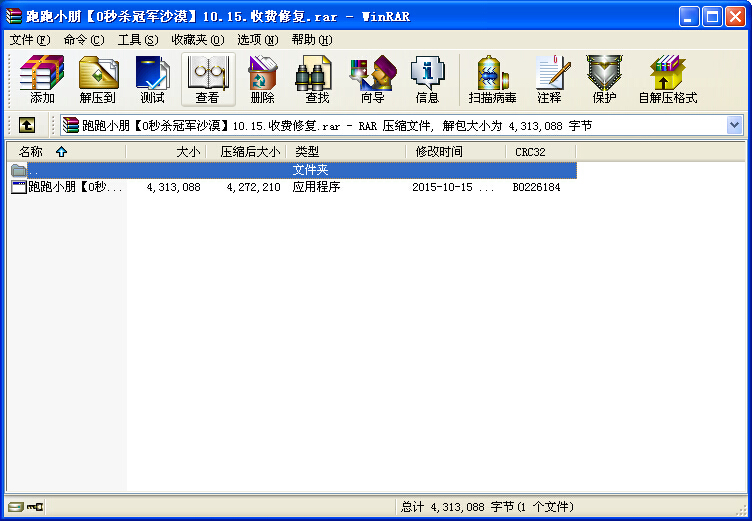
Task: Open the Tools (工具) menu
Action: click(x=138, y=40)
